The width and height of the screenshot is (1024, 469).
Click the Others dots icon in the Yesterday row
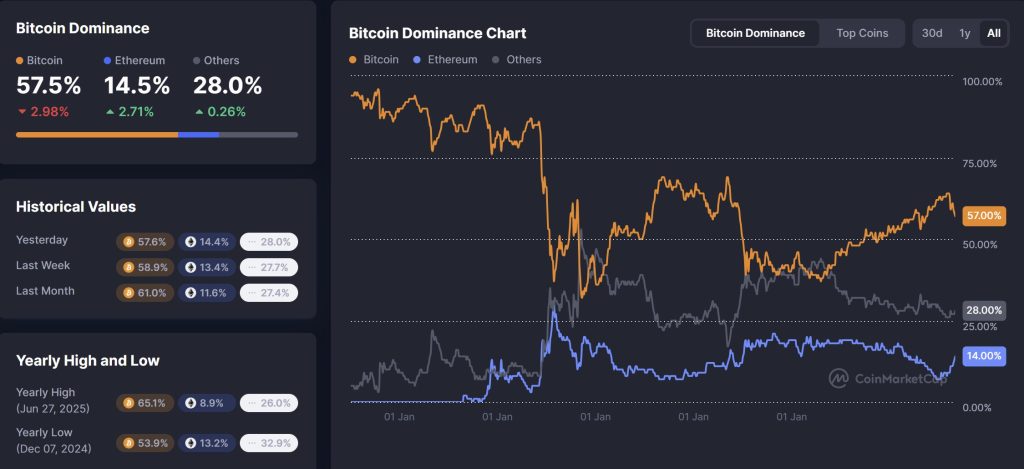[252, 242]
